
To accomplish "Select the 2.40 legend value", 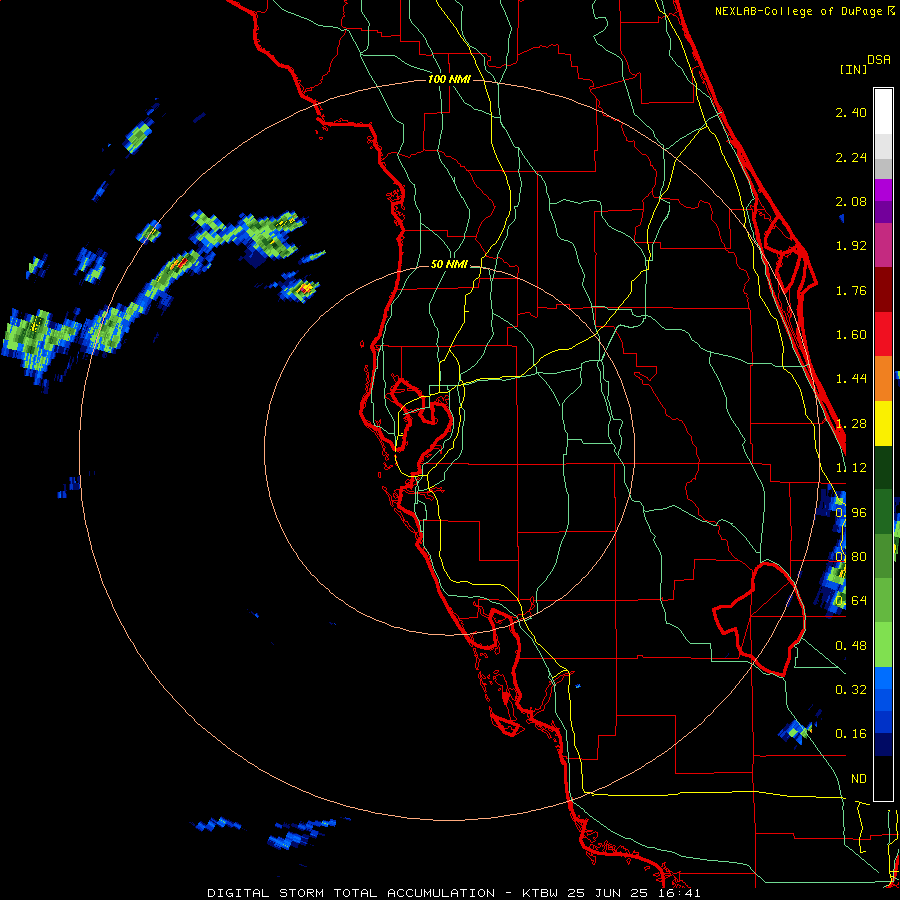I will (851, 112).
